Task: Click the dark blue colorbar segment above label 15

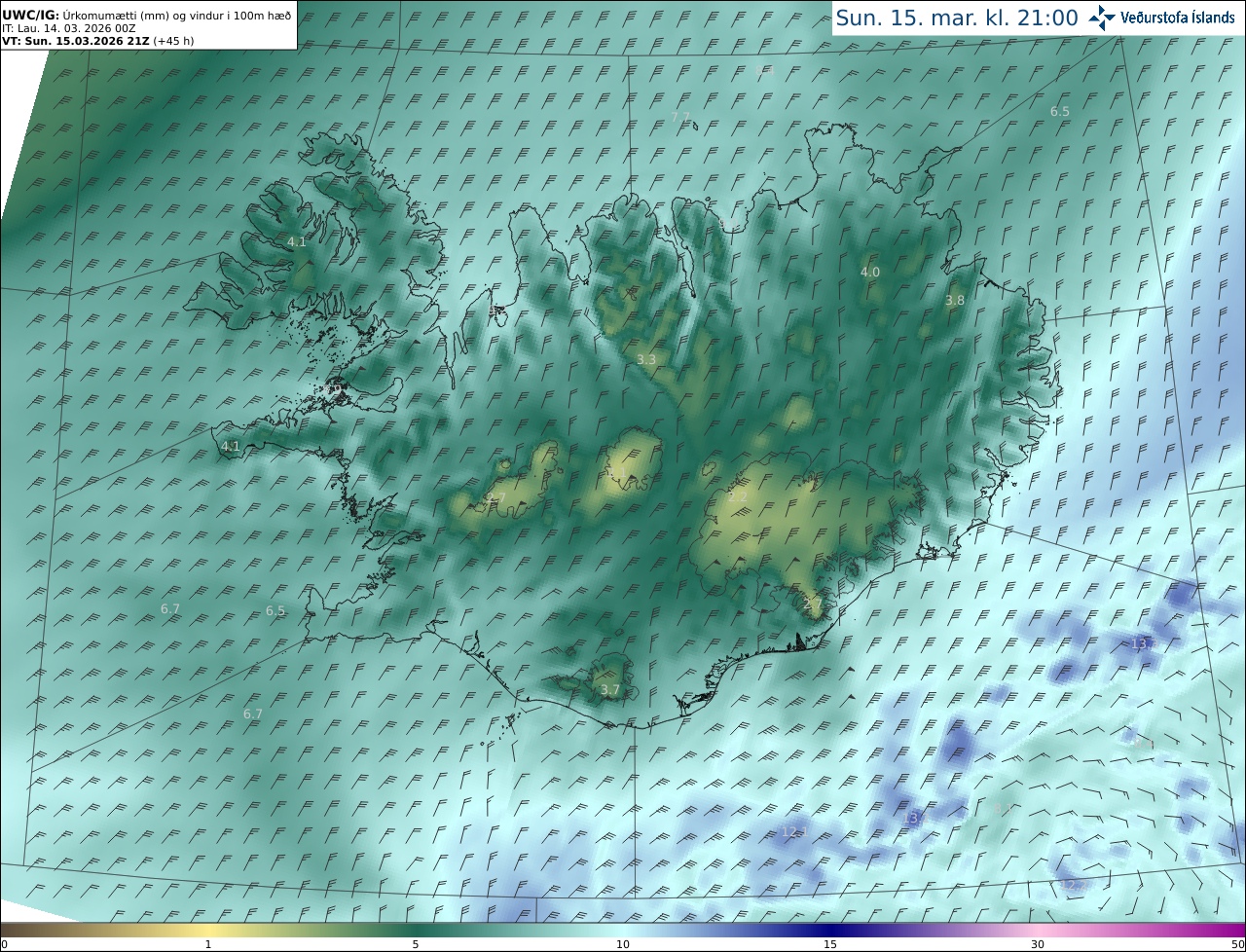Action: tap(830, 931)
